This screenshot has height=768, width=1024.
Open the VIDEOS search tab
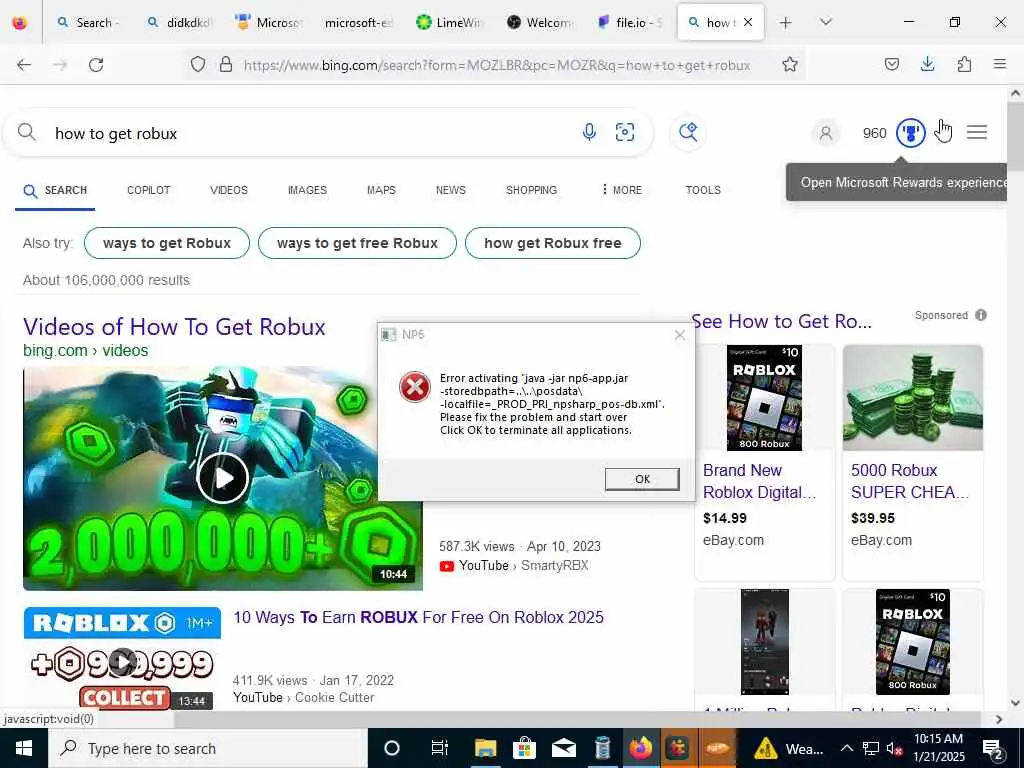pyautogui.click(x=229, y=190)
